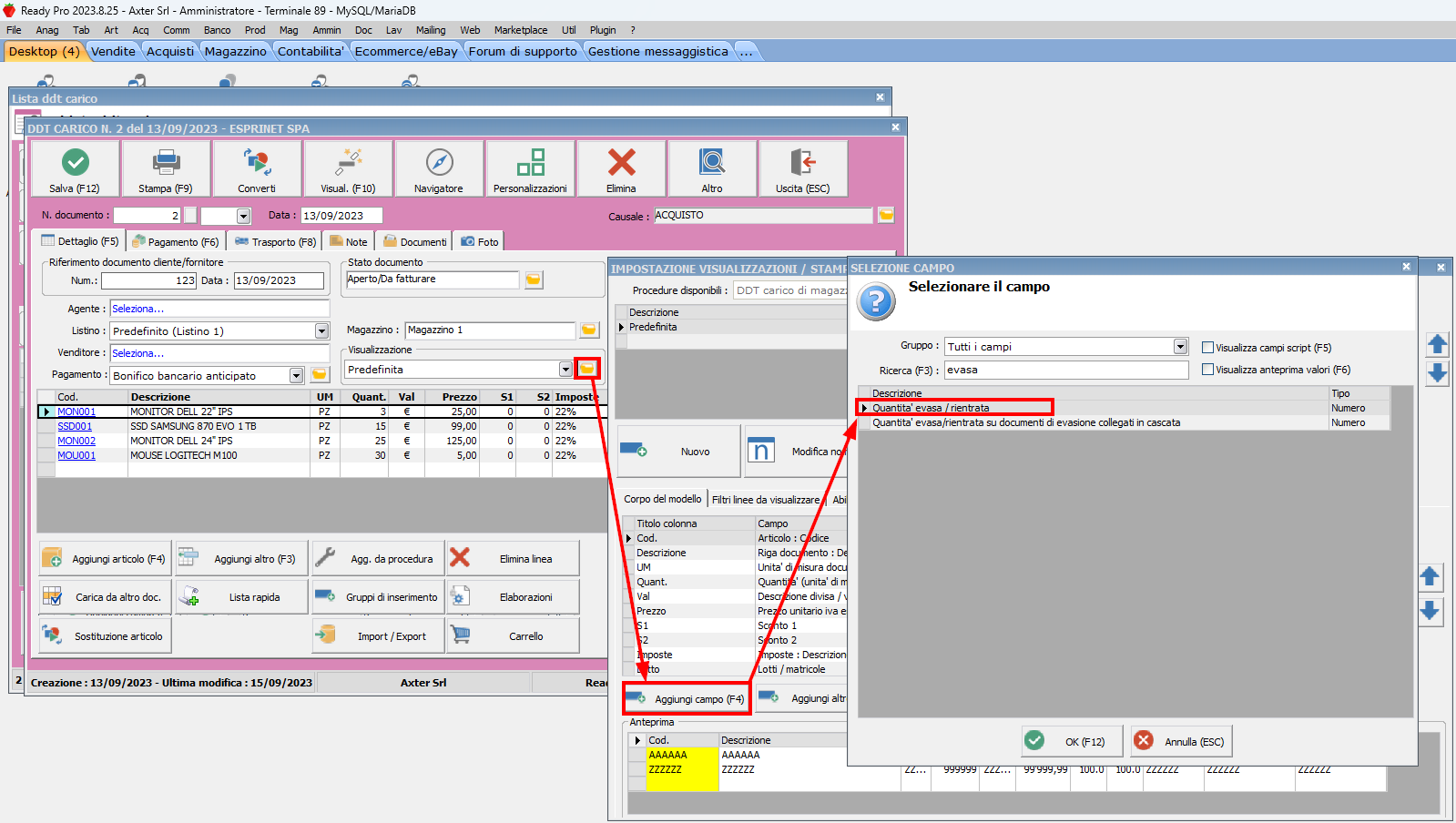Viewport: 1456px width, 823px height.
Task: Click the document Data field
Action: click(x=341, y=216)
